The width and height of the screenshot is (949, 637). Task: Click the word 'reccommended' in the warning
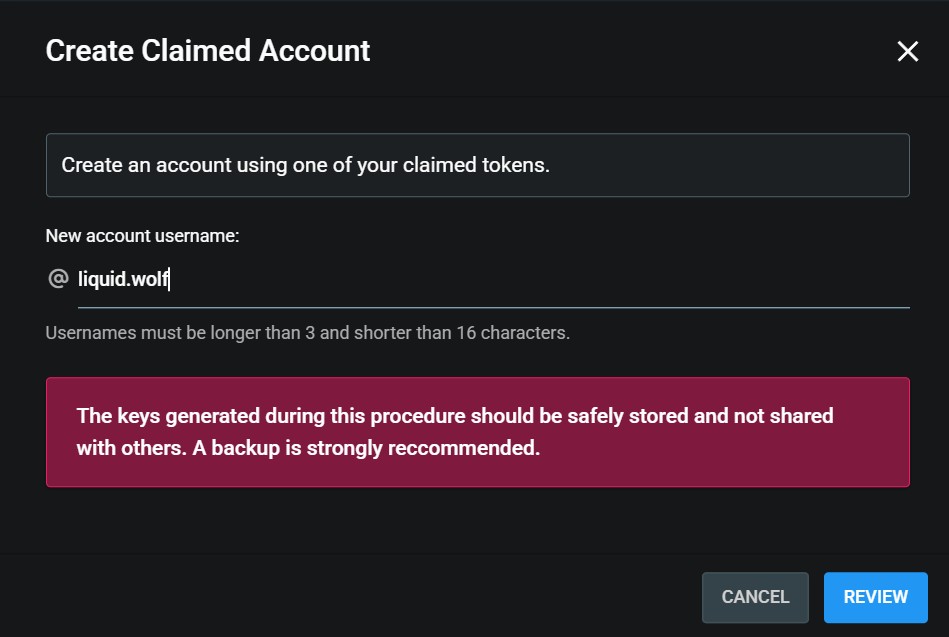[462, 448]
